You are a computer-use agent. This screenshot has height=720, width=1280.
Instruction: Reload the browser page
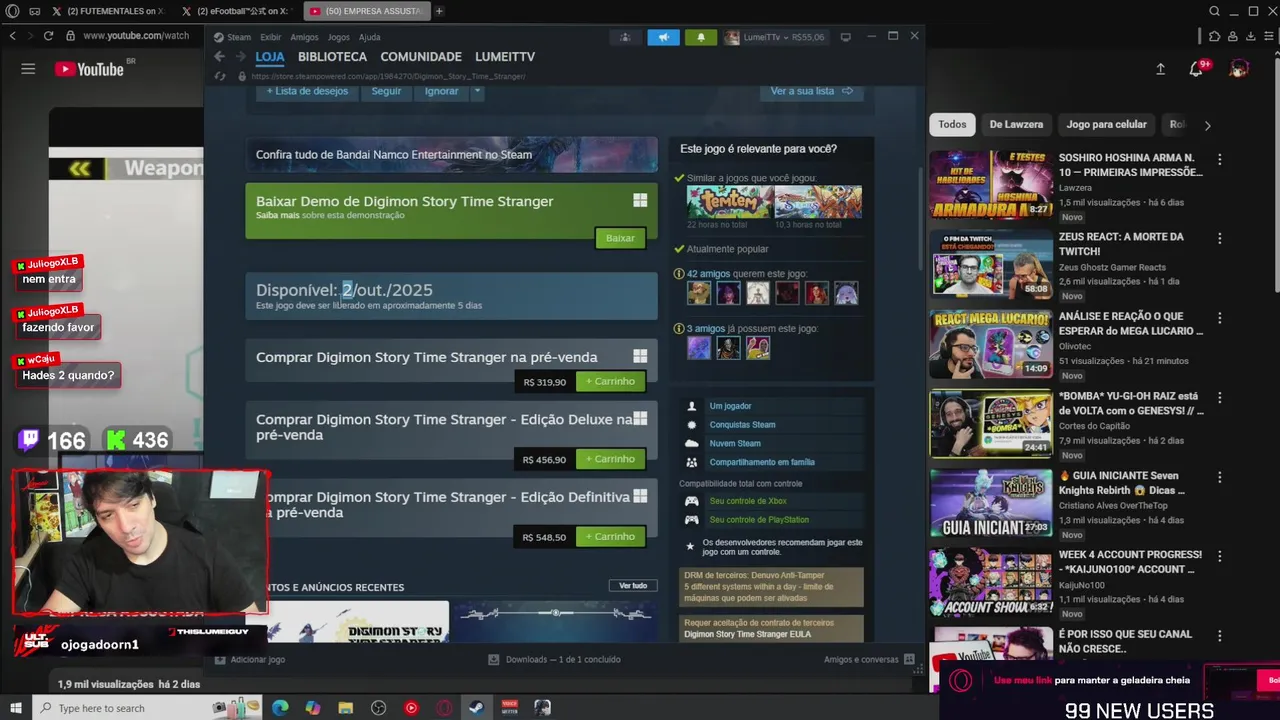[48, 35]
